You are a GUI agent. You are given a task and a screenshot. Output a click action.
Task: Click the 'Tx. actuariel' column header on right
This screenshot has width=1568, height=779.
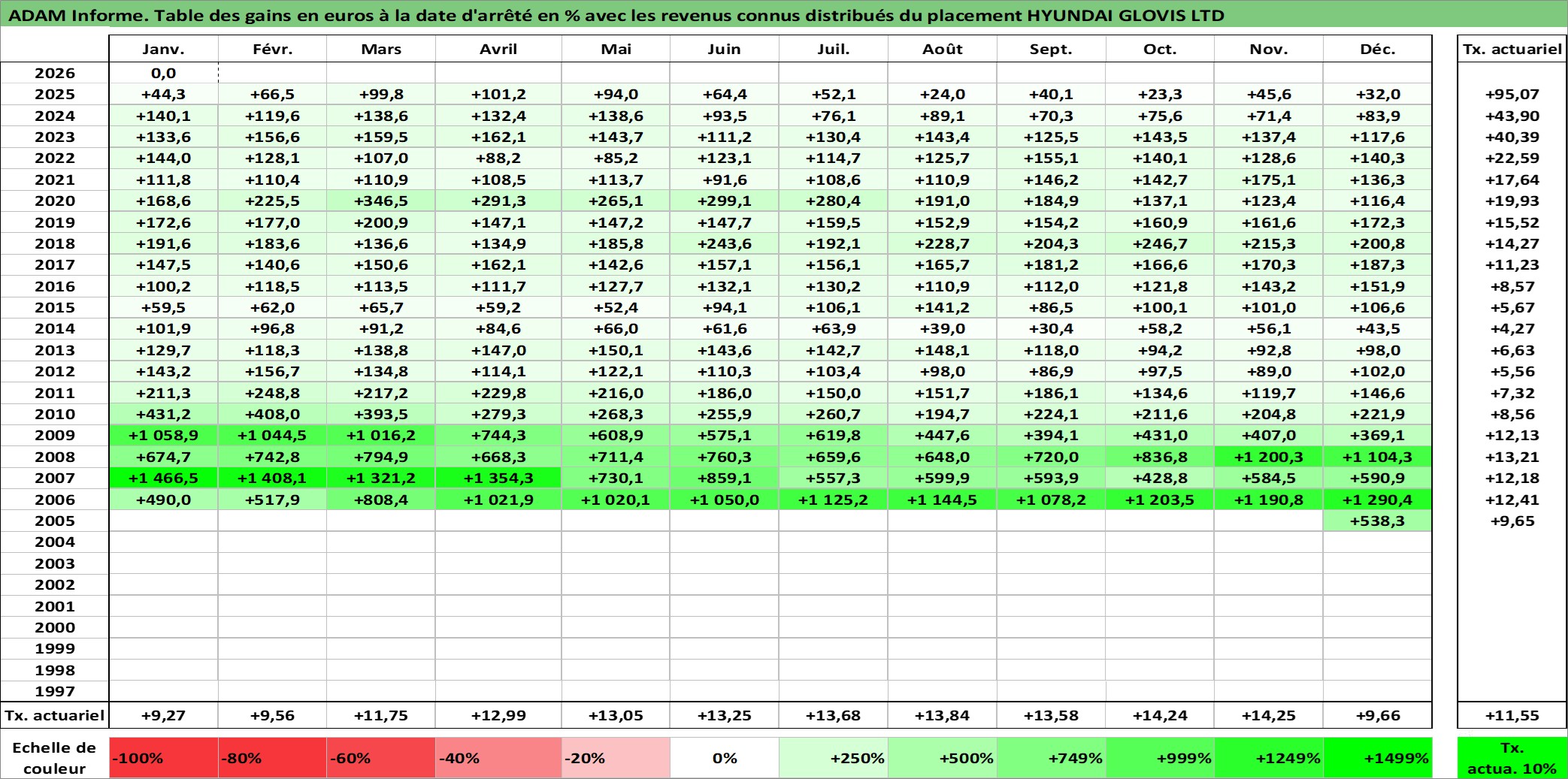[x=1512, y=49]
